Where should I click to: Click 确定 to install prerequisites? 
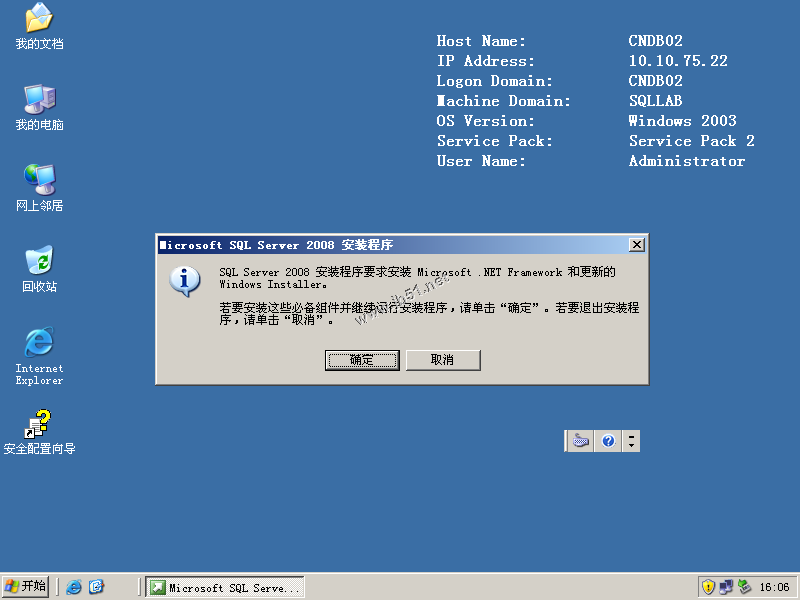pyautogui.click(x=362, y=360)
